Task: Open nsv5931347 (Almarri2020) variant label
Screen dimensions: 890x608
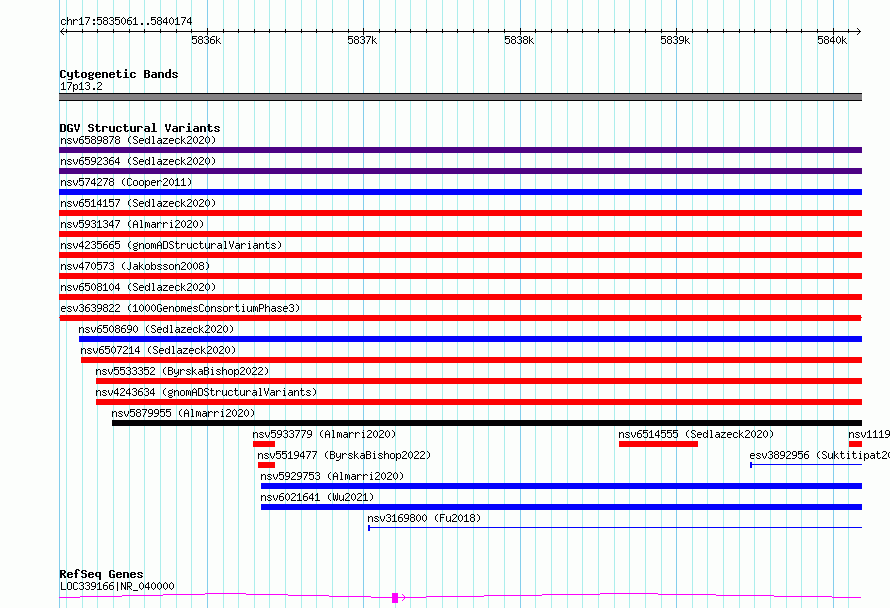Action: coord(132,224)
